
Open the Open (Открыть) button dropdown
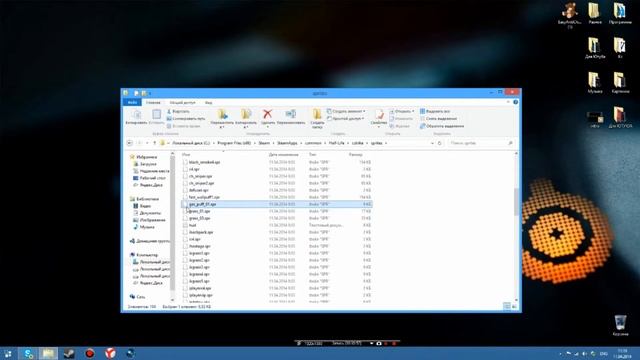pos(413,111)
